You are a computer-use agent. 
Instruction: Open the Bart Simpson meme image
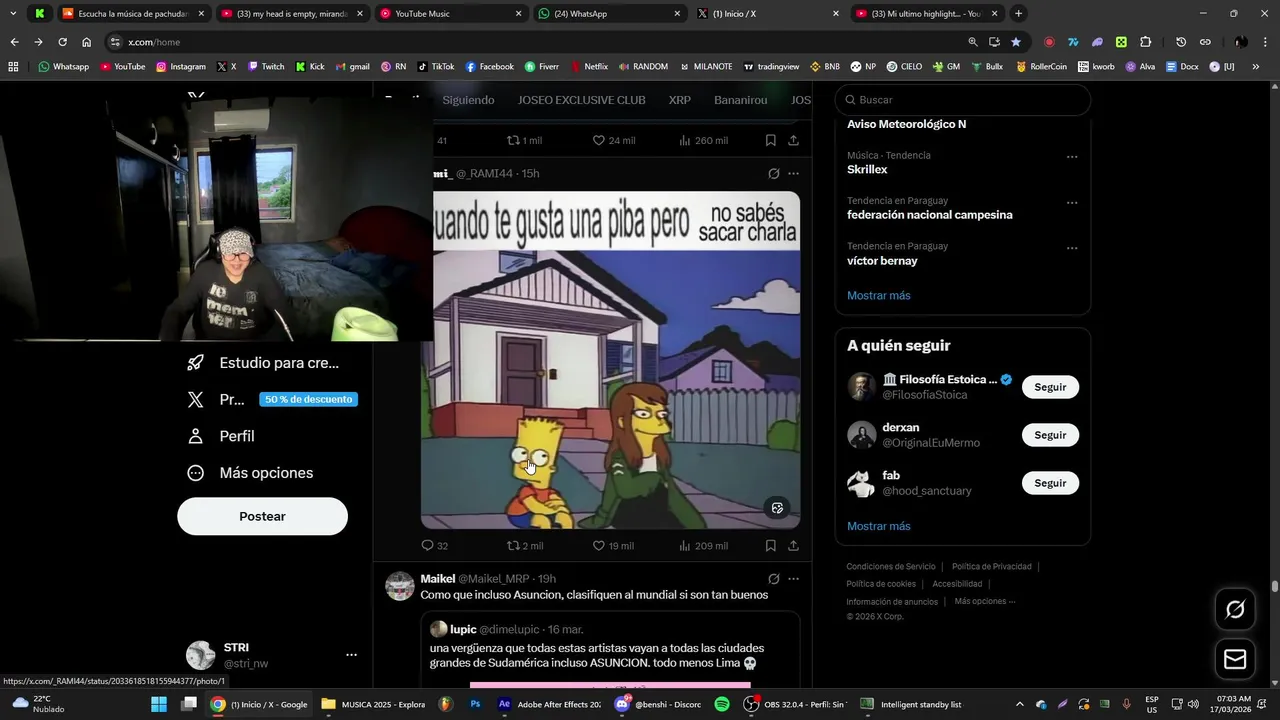pos(610,360)
